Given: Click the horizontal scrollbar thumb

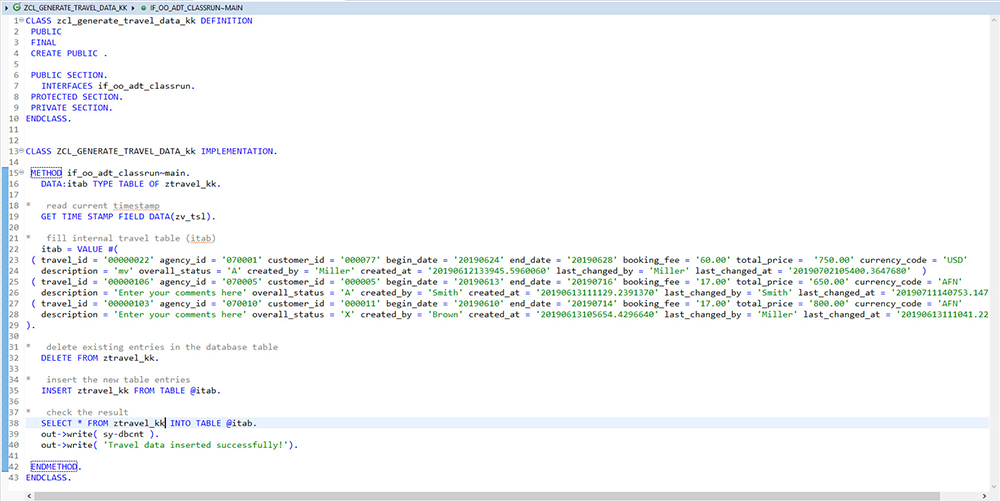Looking at the screenshot, I should 485,495.
